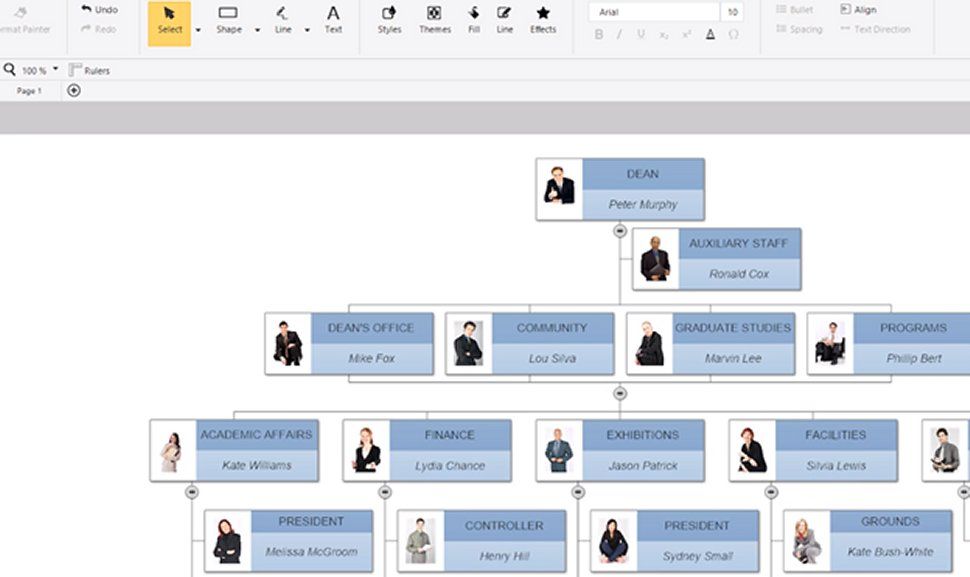
Task: Activate the Select tool
Action: pyautogui.click(x=169, y=22)
